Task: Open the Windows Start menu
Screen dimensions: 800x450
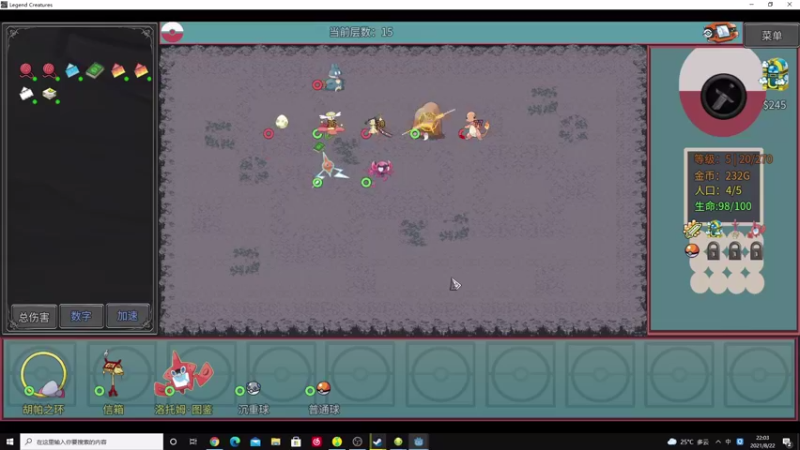Action: (9, 441)
